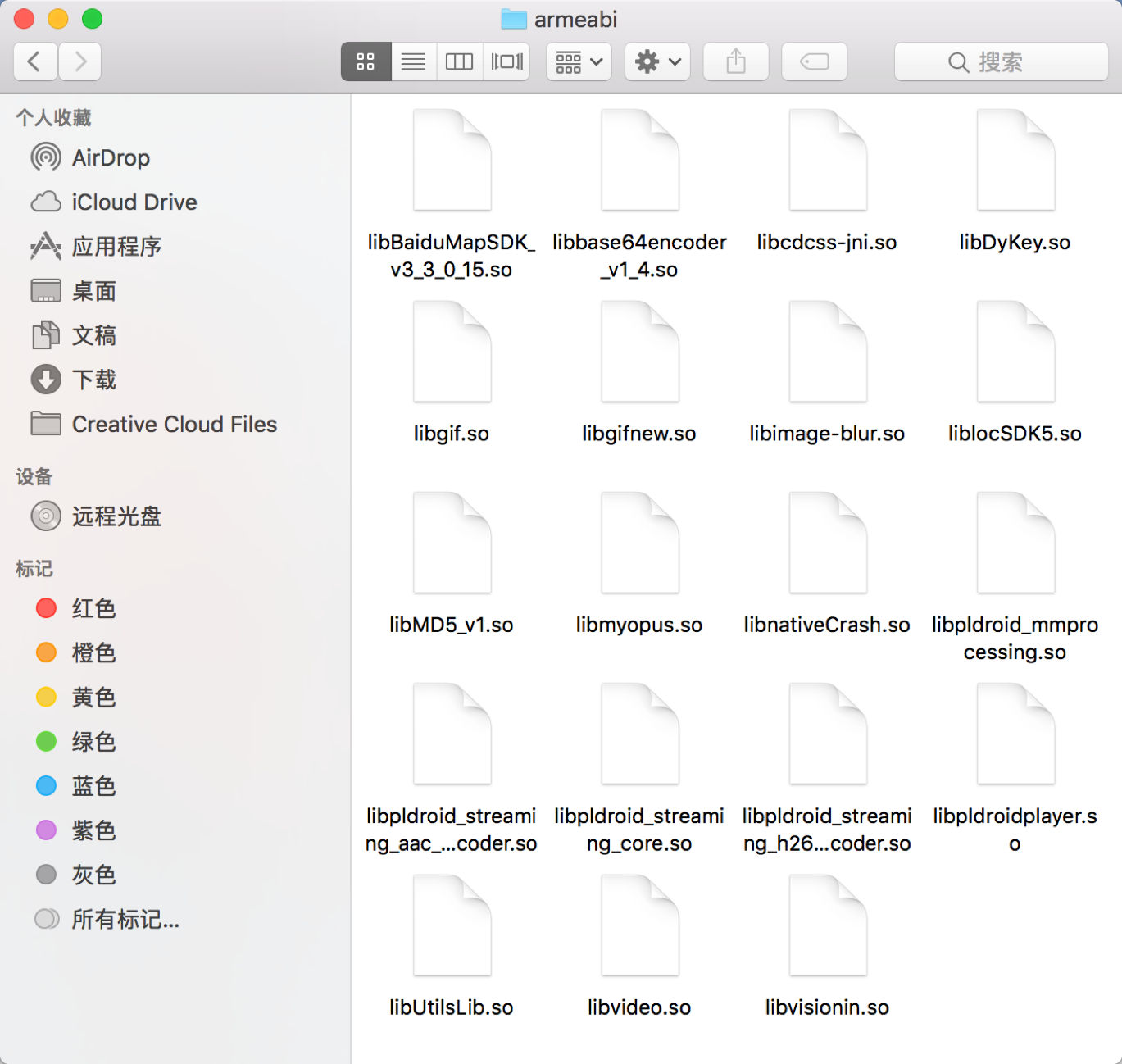
Task: Click the libgif.so filename label
Action: [x=452, y=434]
